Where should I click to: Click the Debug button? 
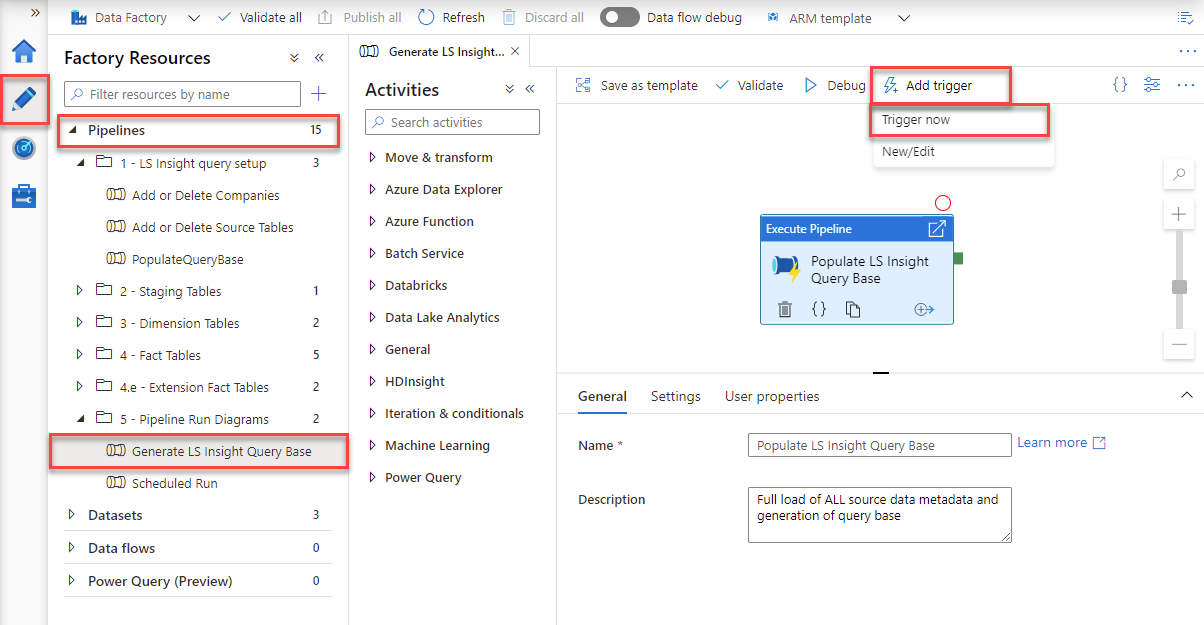(835, 85)
